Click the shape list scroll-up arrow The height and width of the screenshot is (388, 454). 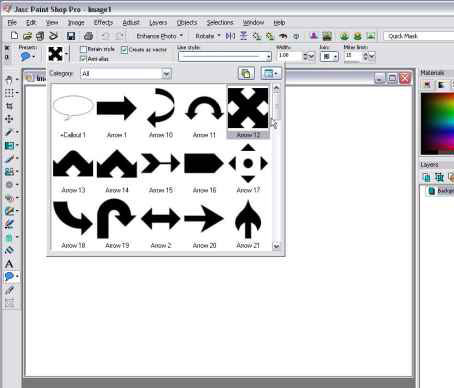click(276, 88)
